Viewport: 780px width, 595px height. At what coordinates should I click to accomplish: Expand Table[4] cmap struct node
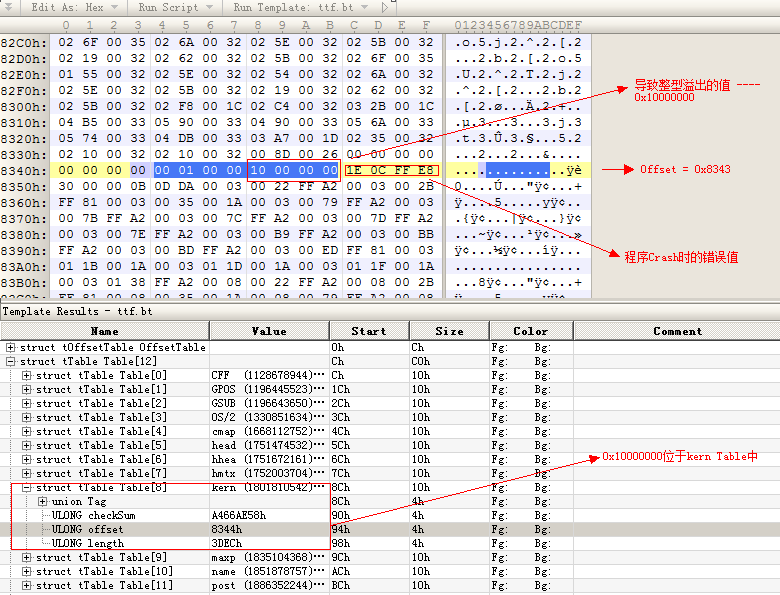(26, 431)
